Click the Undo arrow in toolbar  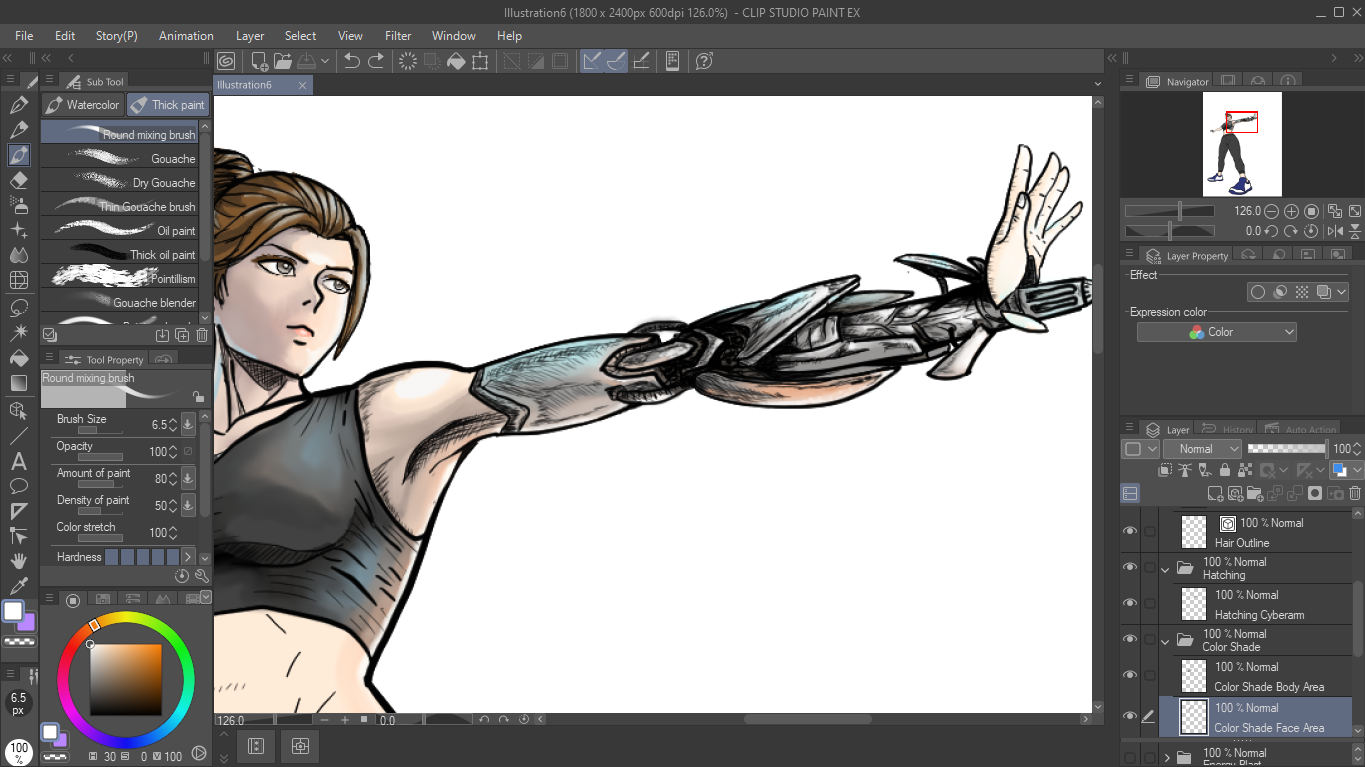352,61
